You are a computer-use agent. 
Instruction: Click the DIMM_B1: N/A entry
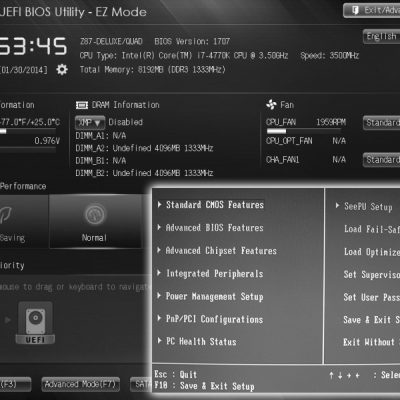pos(101,161)
